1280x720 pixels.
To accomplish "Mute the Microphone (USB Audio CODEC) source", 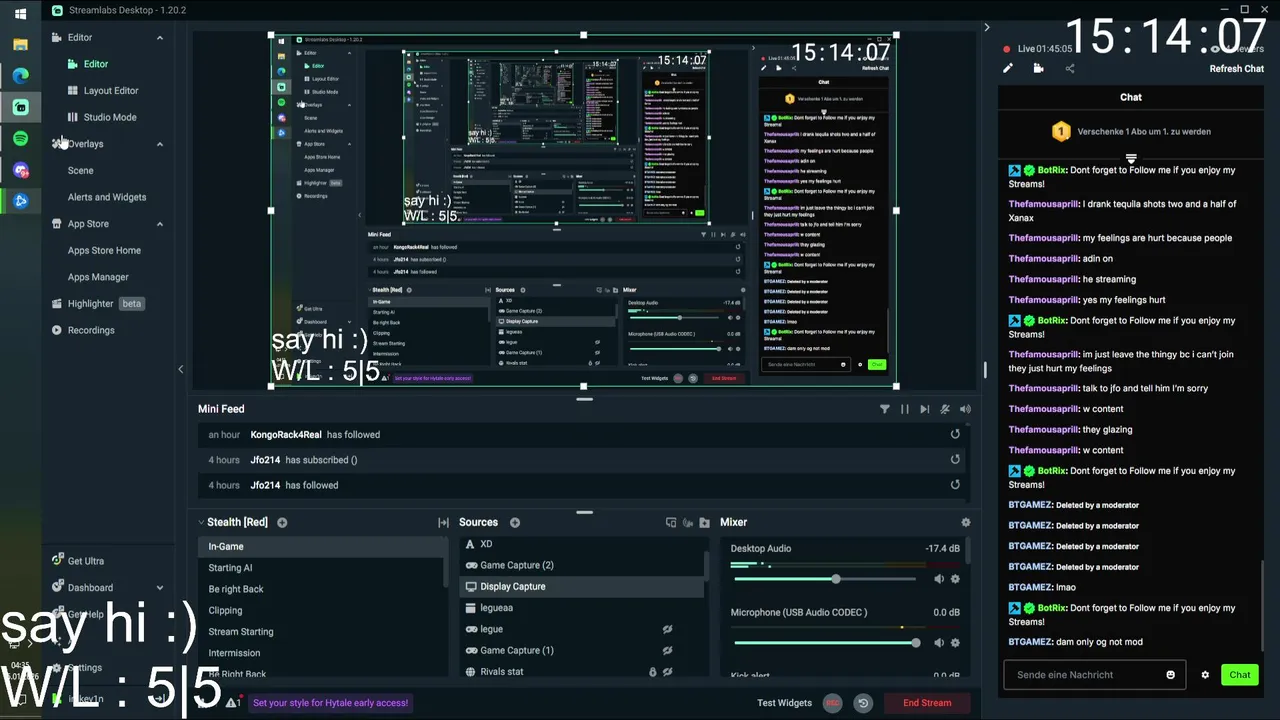I will coord(938,643).
